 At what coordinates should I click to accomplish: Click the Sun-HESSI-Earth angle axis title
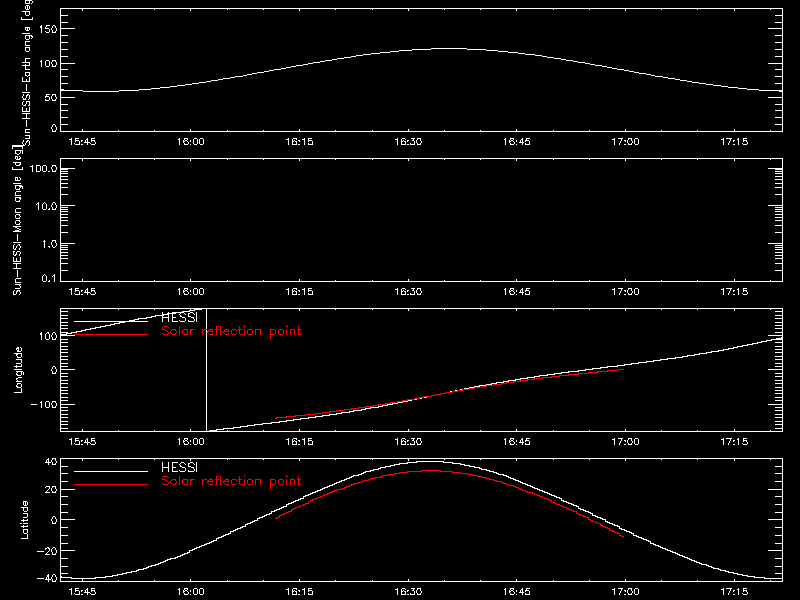coord(27,72)
